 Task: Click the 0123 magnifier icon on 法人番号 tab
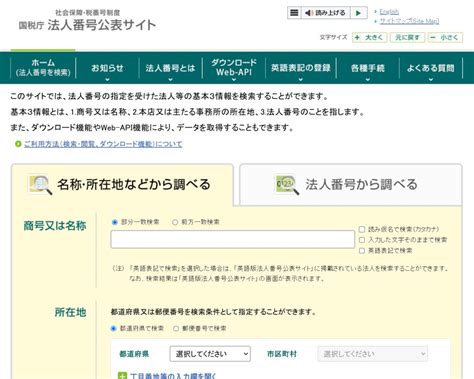click(x=287, y=185)
